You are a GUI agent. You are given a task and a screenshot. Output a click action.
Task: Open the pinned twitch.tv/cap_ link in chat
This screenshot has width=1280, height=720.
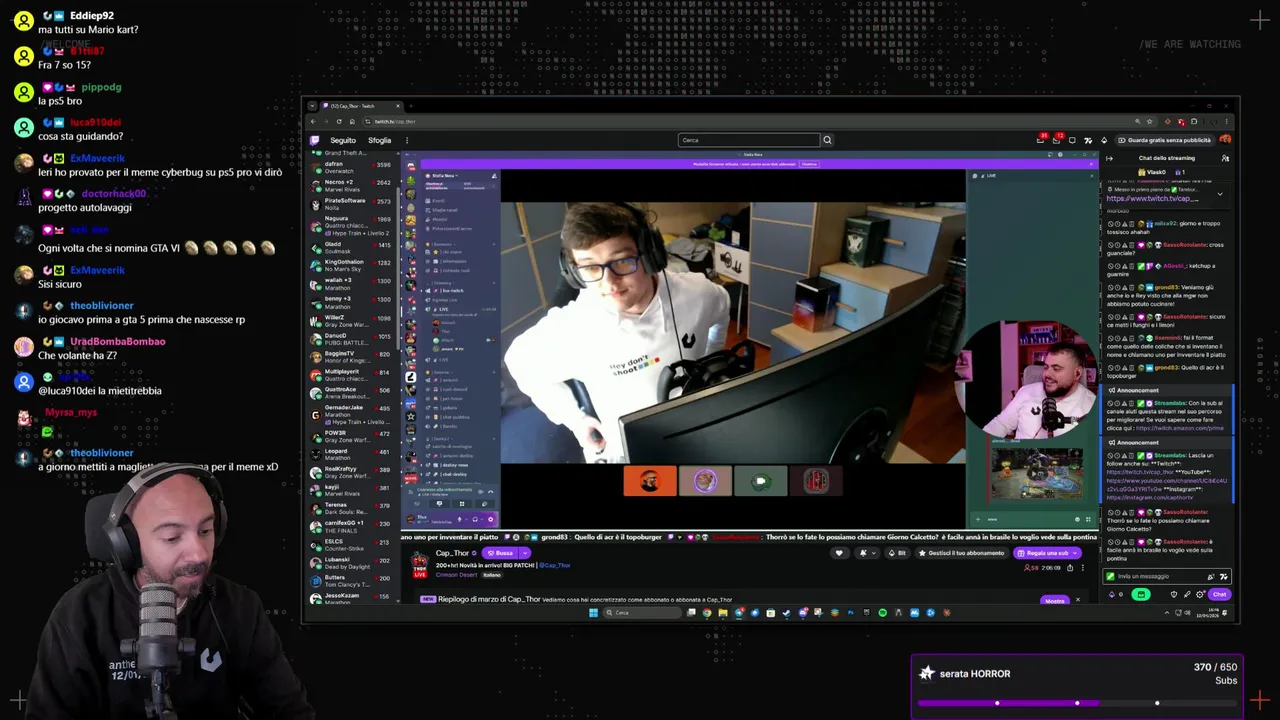[1152, 198]
